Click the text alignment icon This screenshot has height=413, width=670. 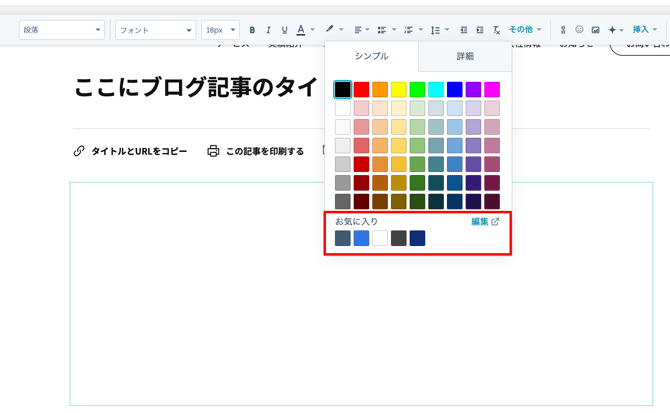pyautogui.click(x=358, y=30)
